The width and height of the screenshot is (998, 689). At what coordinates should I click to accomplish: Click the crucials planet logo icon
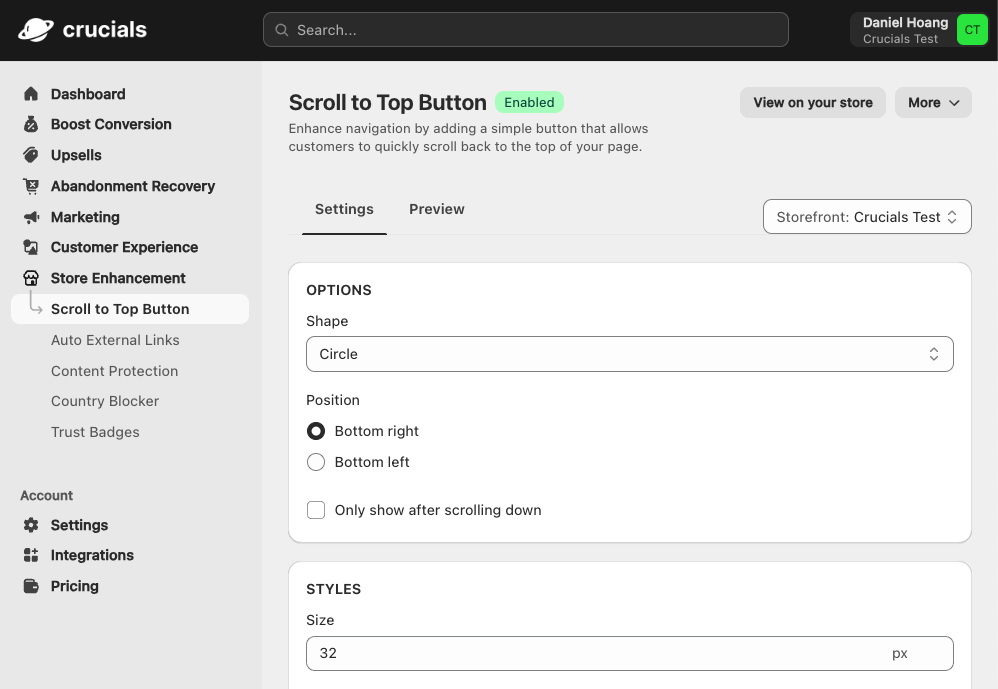pyautogui.click(x=36, y=30)
